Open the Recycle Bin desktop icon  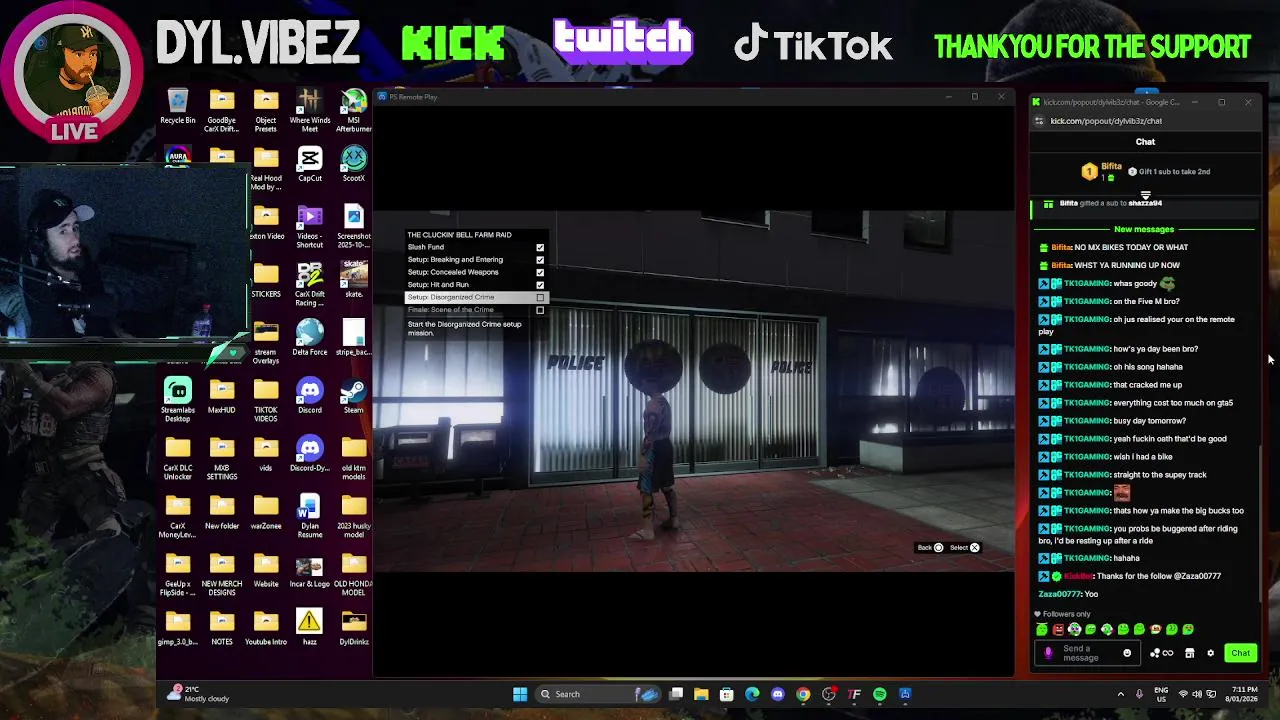tap(177, 108)
